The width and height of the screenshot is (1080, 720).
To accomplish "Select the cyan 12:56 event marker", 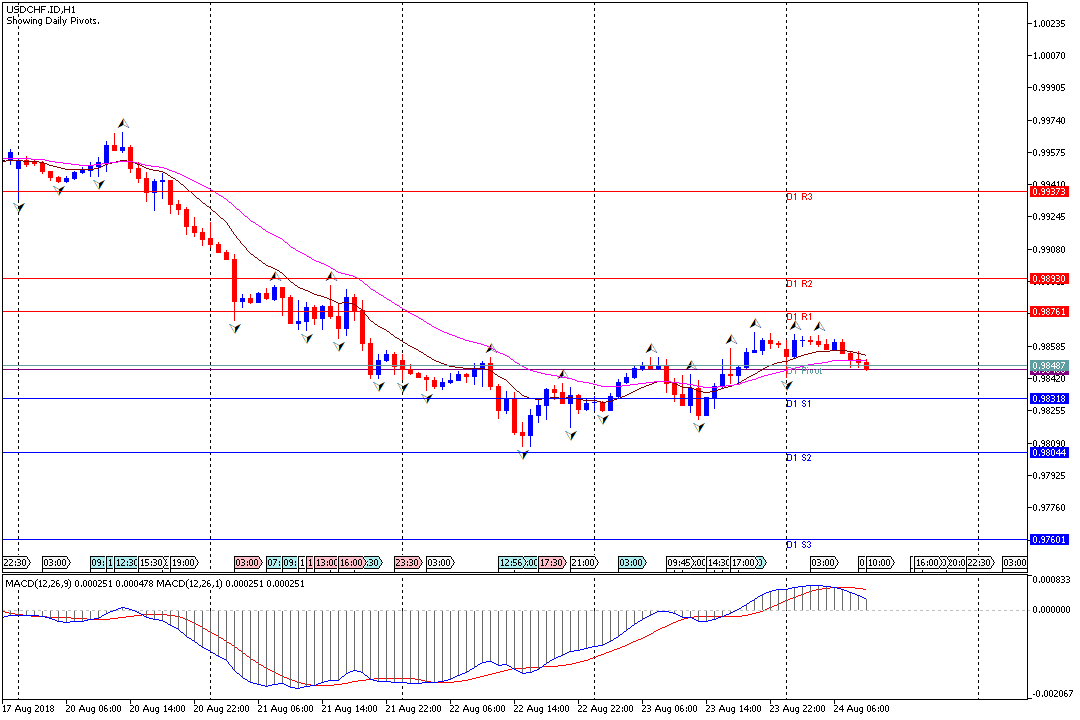I will pos(511,563).
